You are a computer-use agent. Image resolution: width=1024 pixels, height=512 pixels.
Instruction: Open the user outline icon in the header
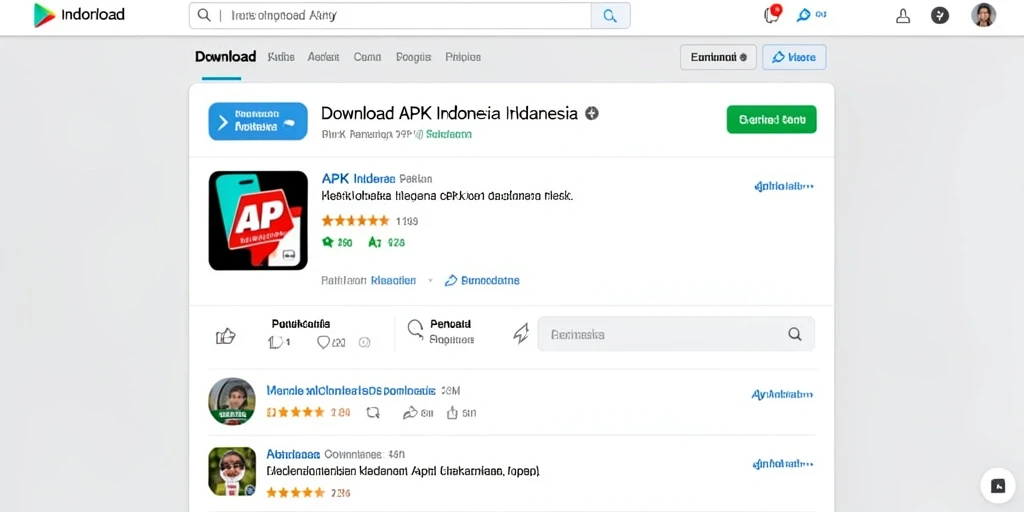903,16
